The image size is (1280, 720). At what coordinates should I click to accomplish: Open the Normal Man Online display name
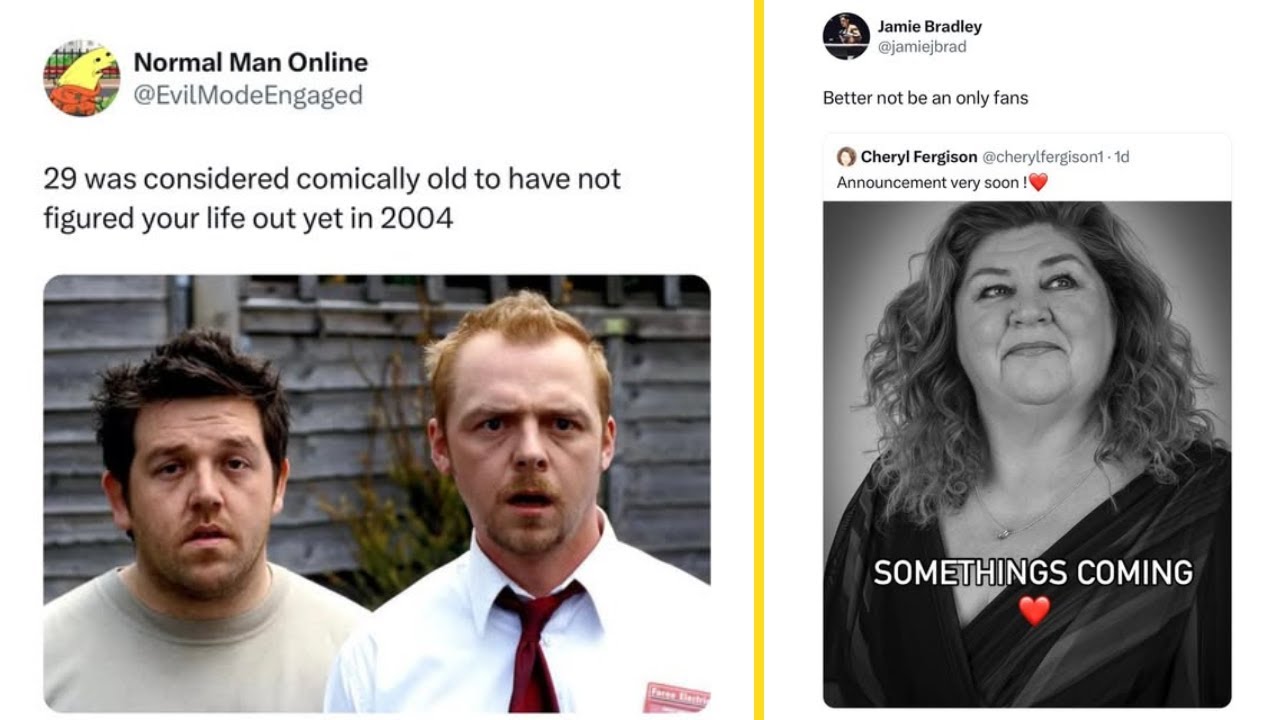[251, 62]
